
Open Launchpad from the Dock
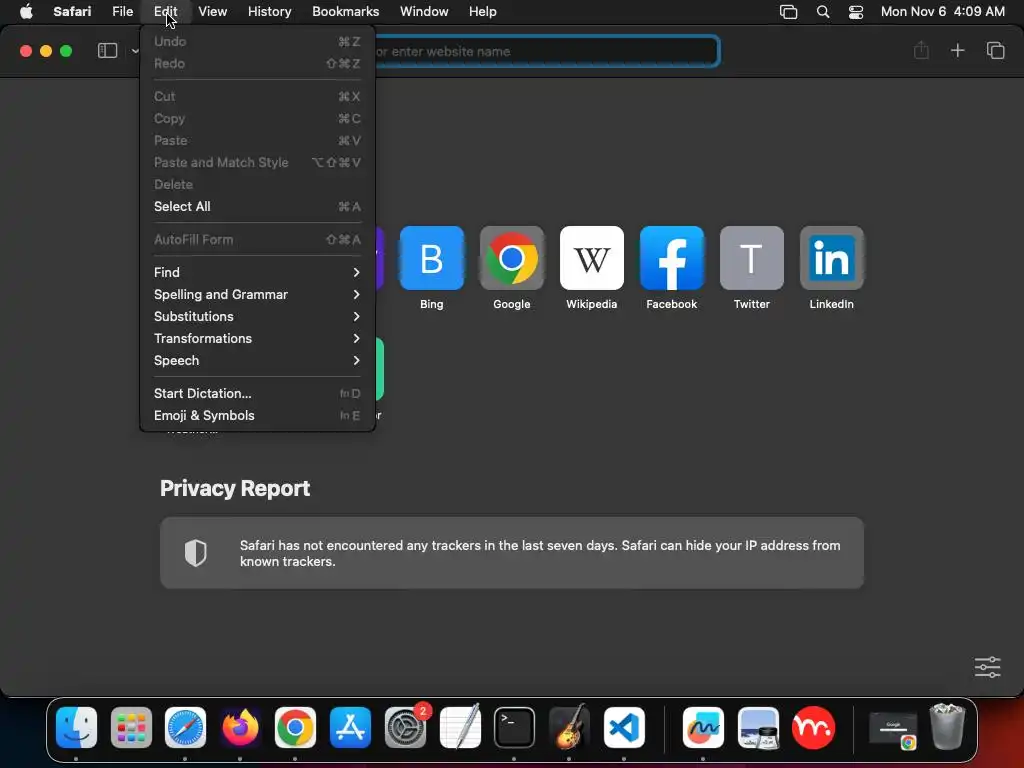pos(131,727)
